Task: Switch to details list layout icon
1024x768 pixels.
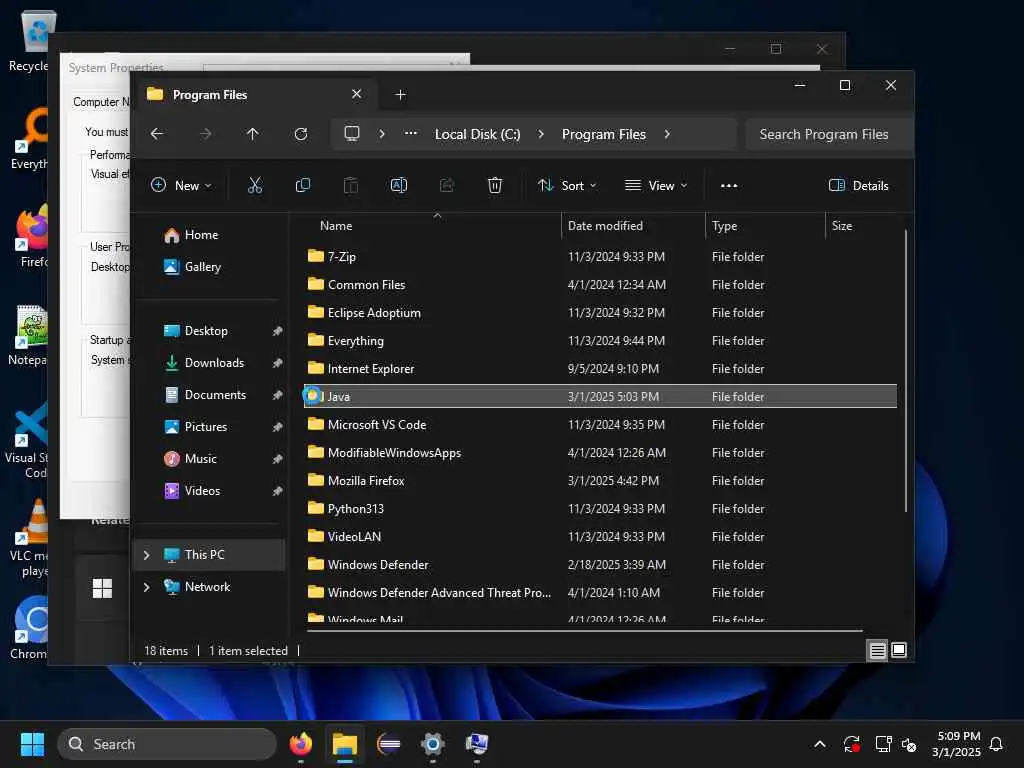Action: coord(878,650)
